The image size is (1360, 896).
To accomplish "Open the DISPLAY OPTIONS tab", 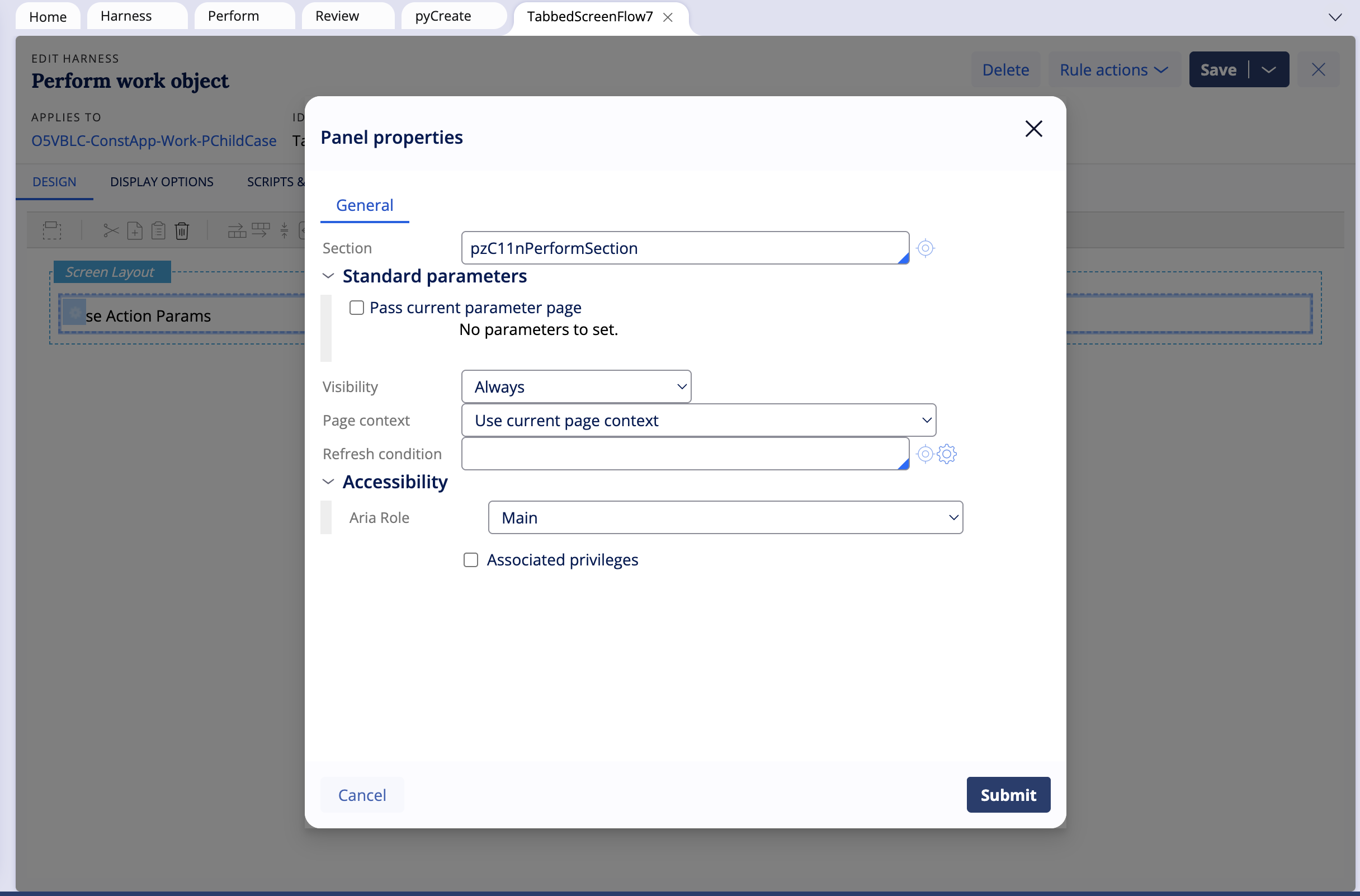I will pyautogui.click(x=162, y=182).
